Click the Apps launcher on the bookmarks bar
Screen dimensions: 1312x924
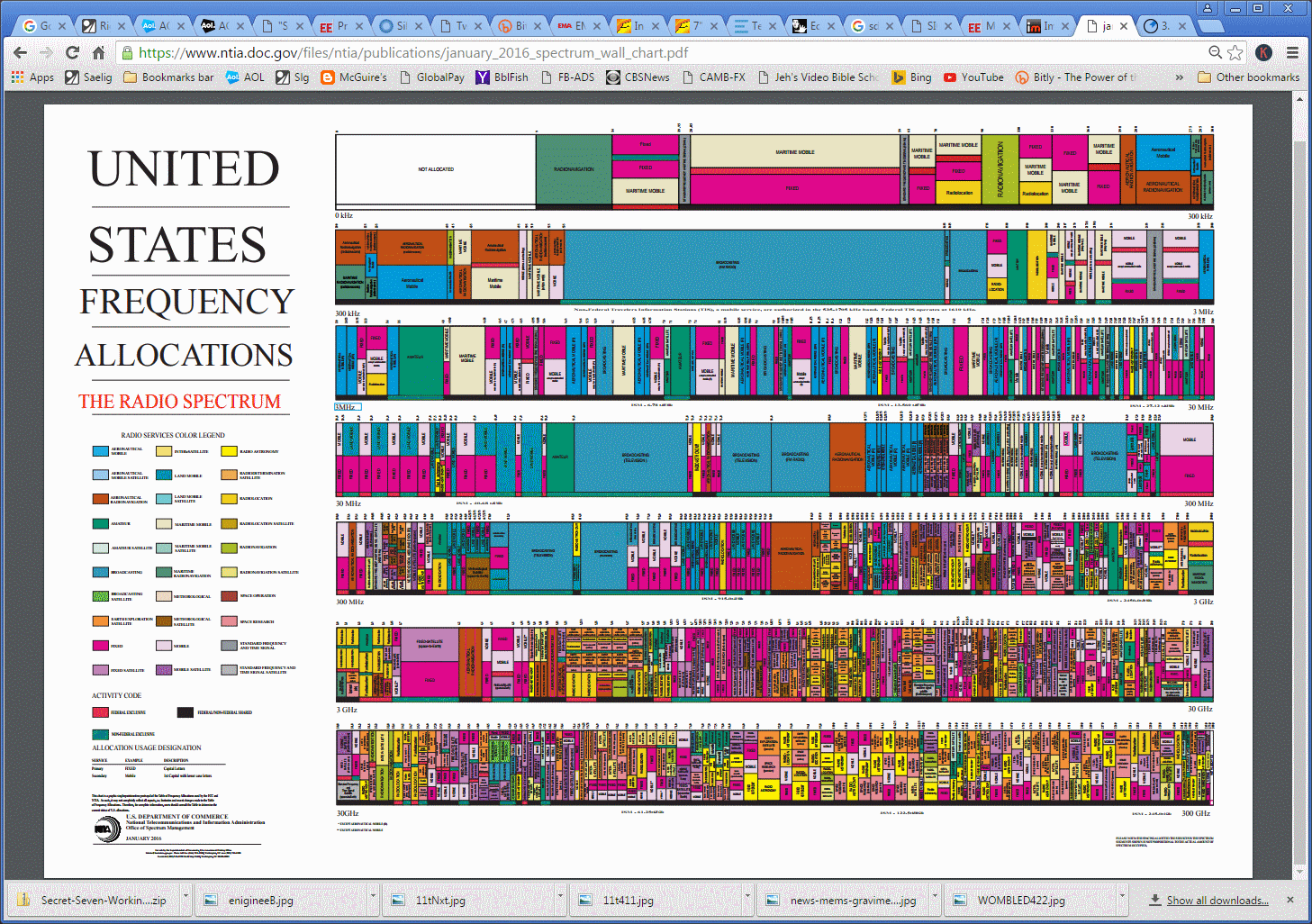(33, 77)
